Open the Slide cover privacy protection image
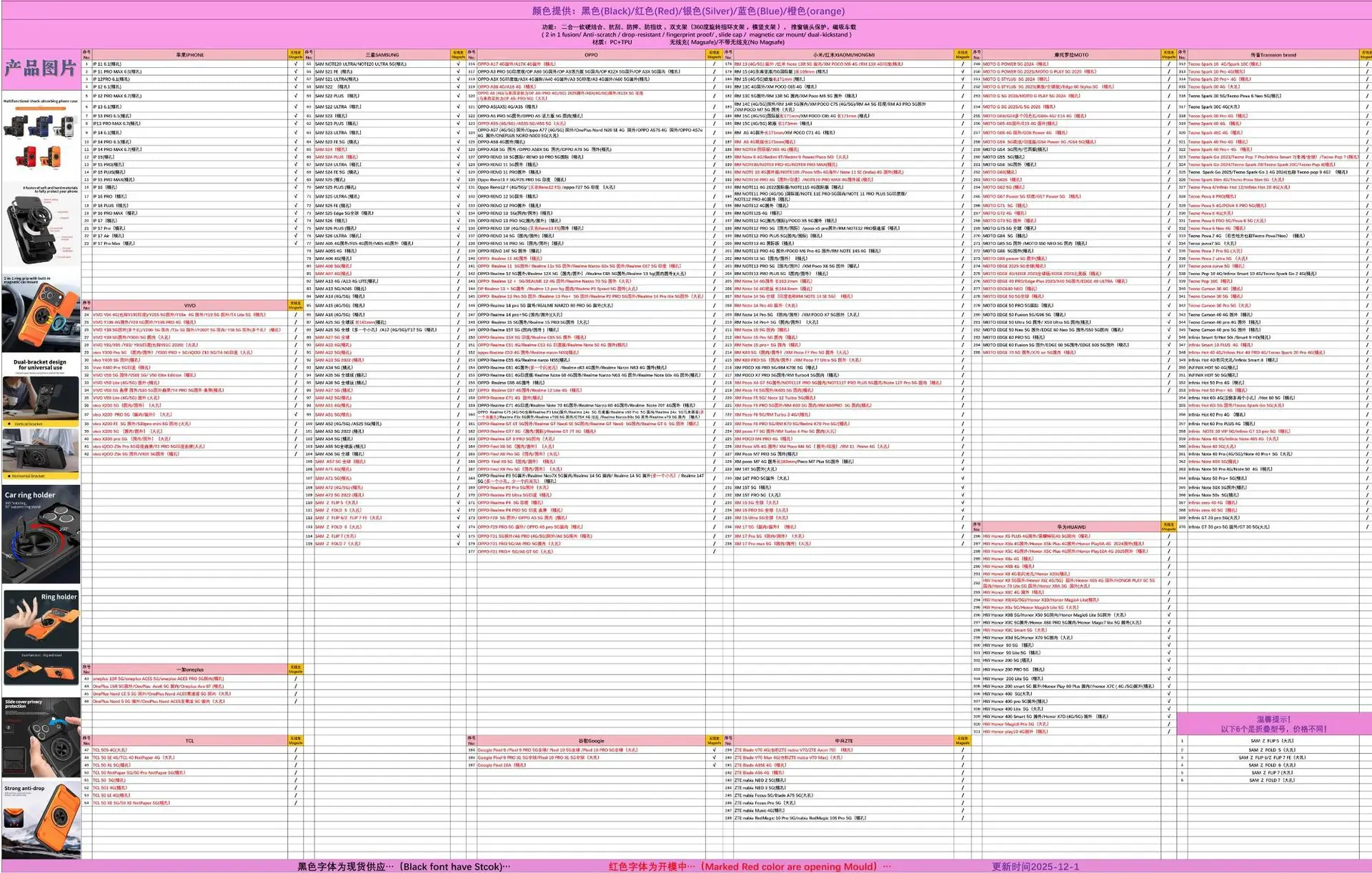The image size is (1372, 873). (x=41, y=737)
